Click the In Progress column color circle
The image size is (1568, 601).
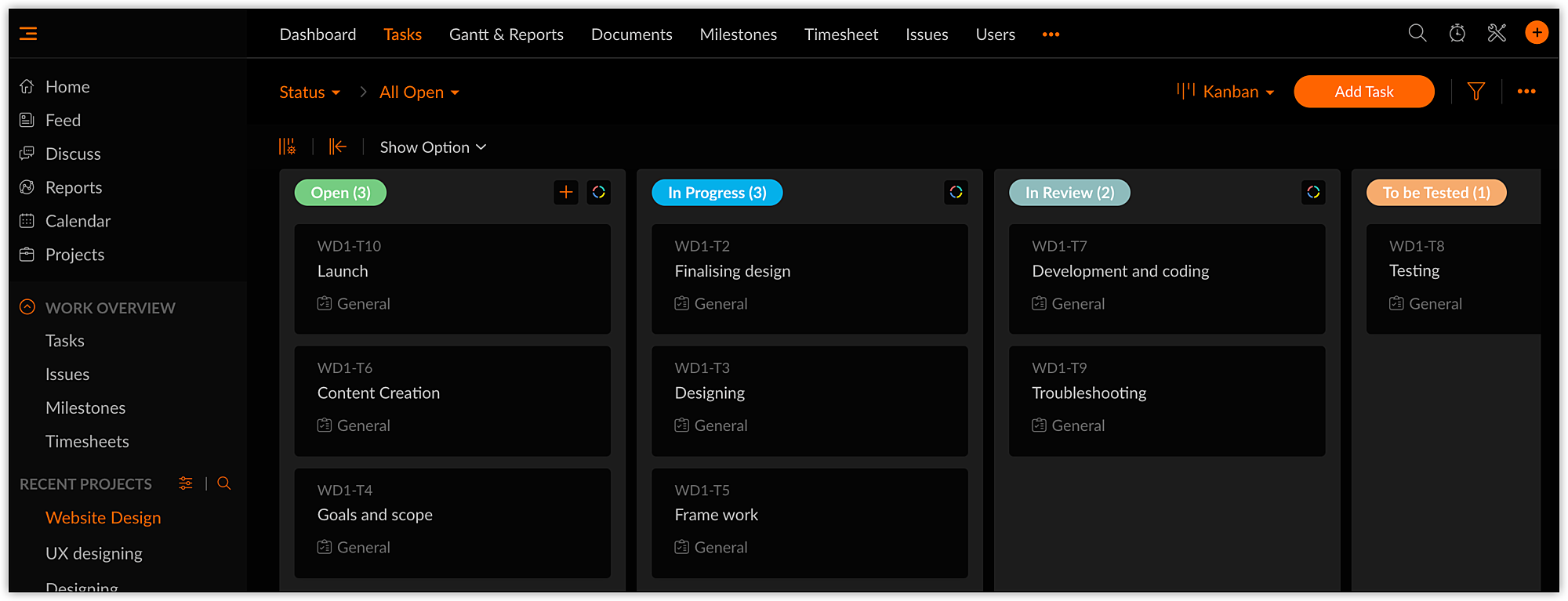pyautogui.click(x=956, y=192)
